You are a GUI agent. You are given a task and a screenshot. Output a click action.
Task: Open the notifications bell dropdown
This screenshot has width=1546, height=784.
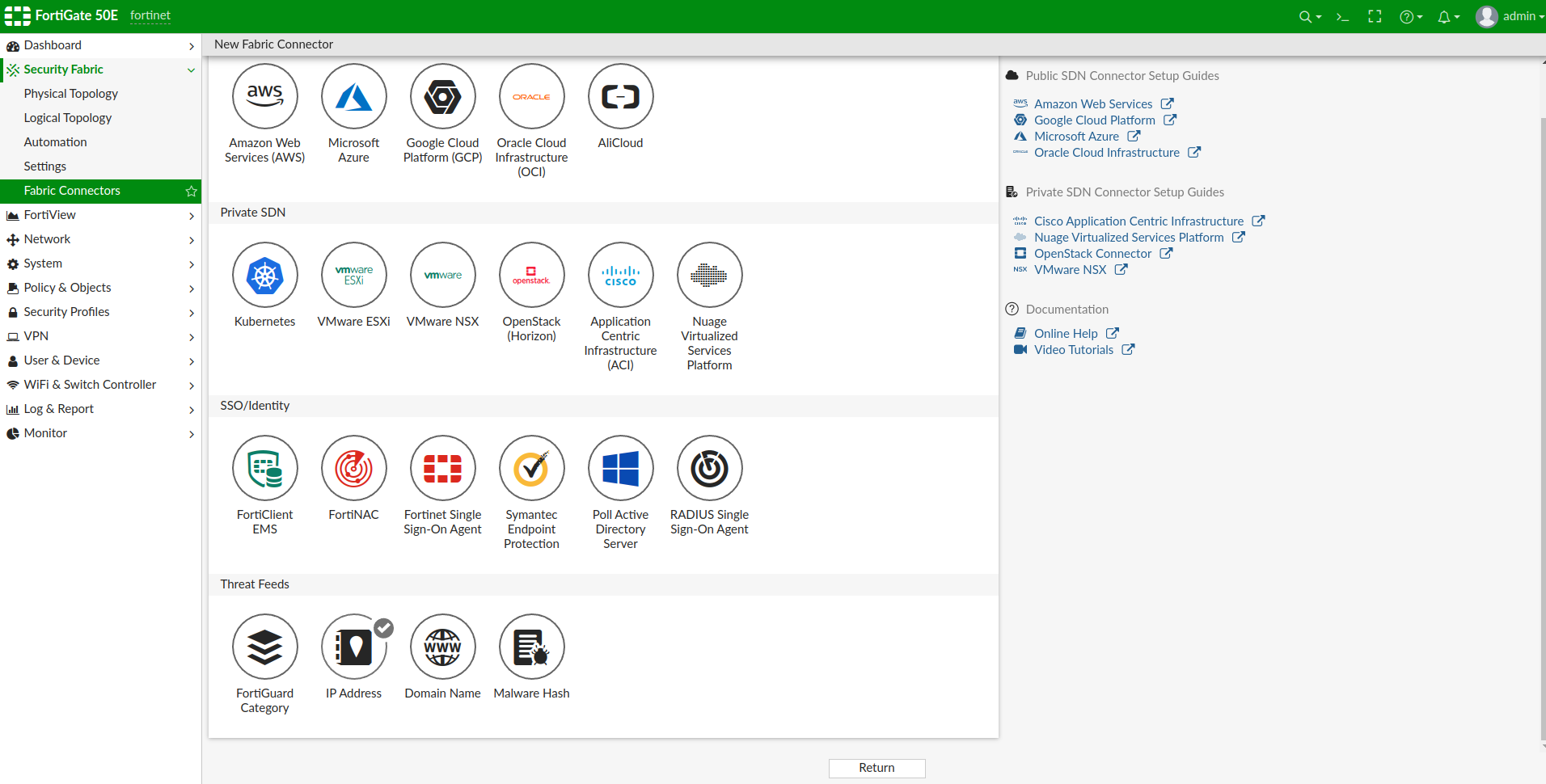tap(1448, 17)
